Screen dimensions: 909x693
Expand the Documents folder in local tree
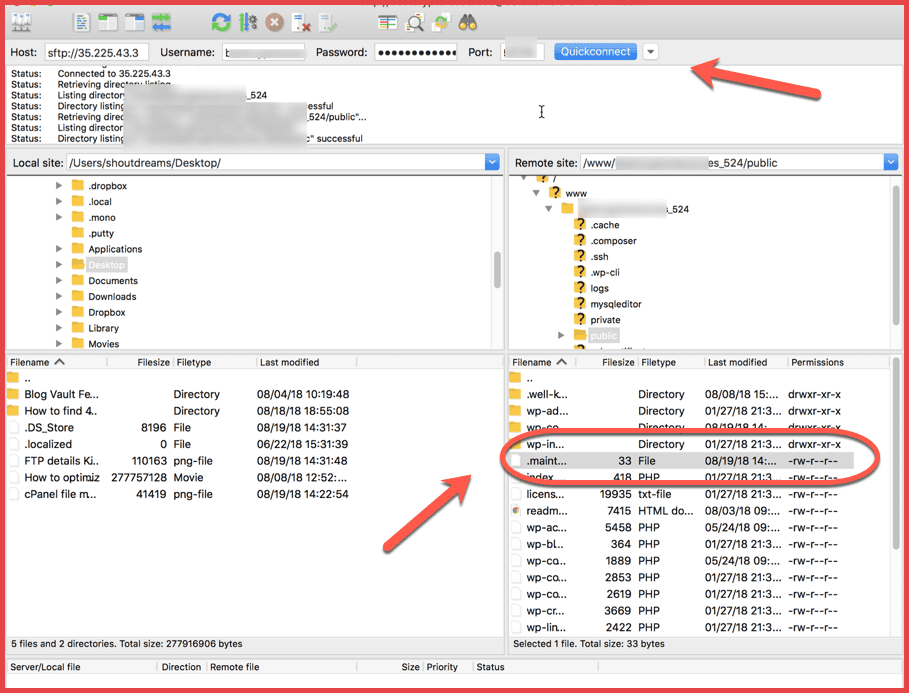(x=59, y=281)
